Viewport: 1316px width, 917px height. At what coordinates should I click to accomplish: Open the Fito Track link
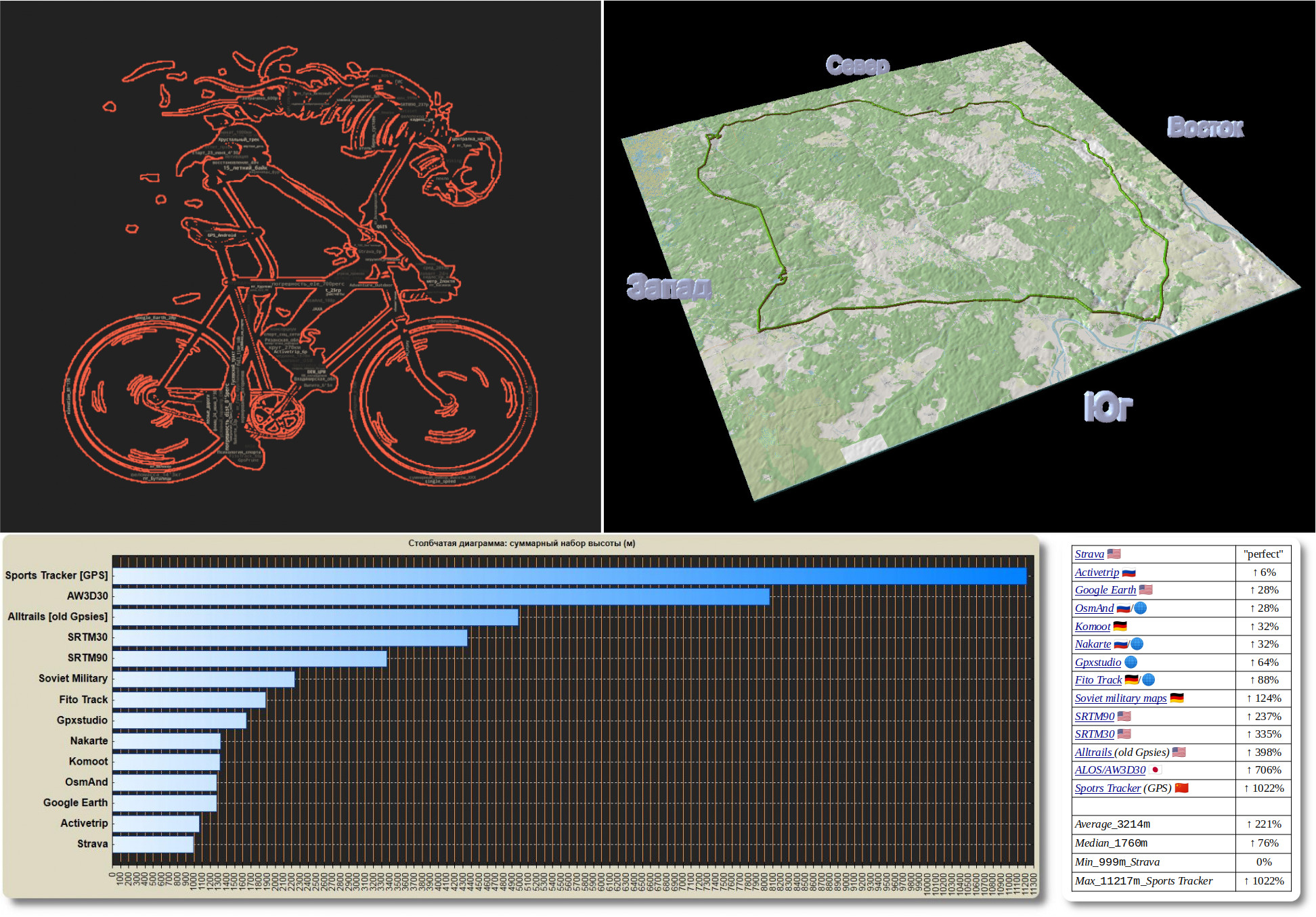(x=1098, y=680)
